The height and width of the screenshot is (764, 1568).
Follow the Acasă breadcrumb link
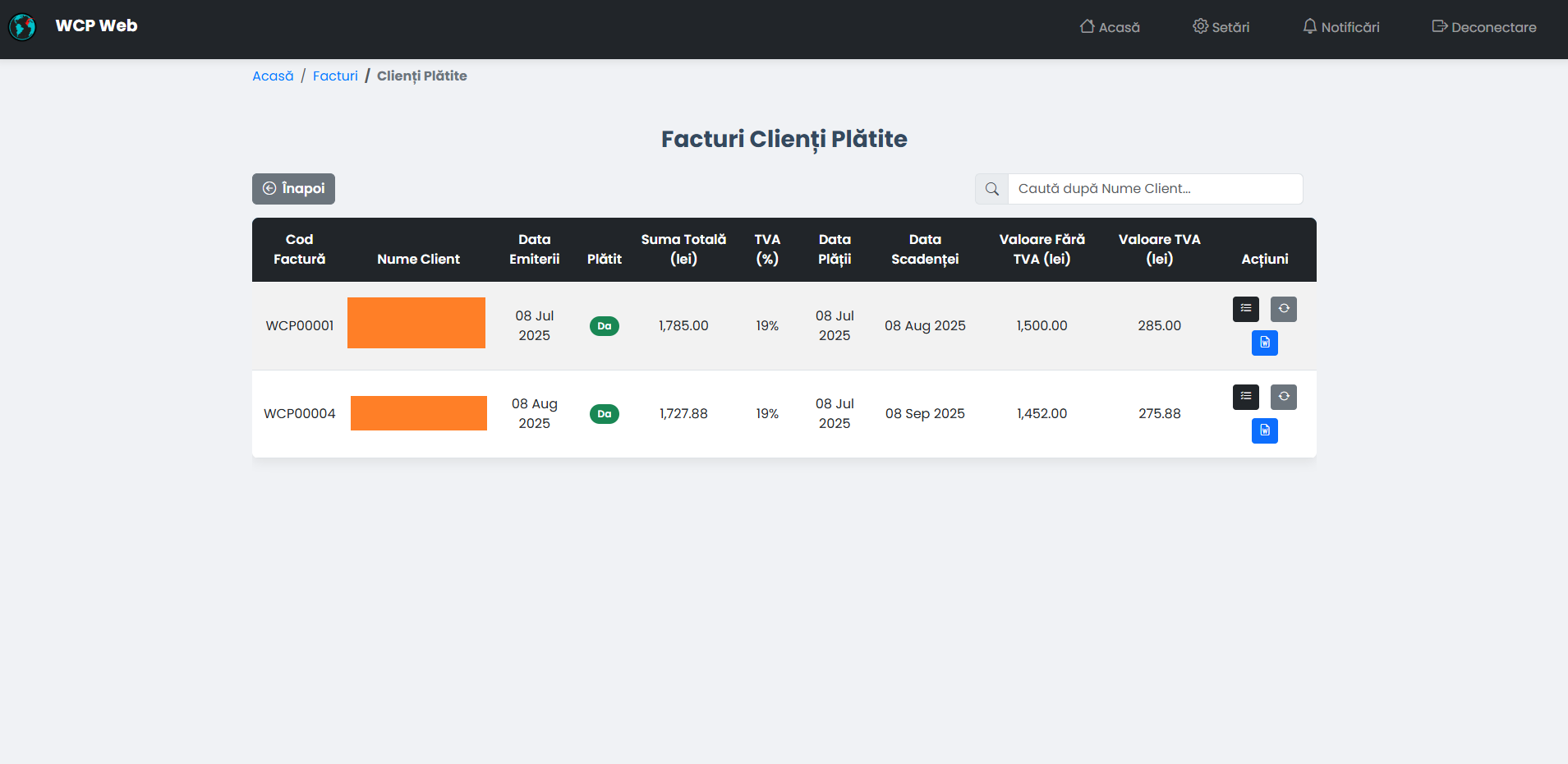pyautogui.click(x=273, y=76)
